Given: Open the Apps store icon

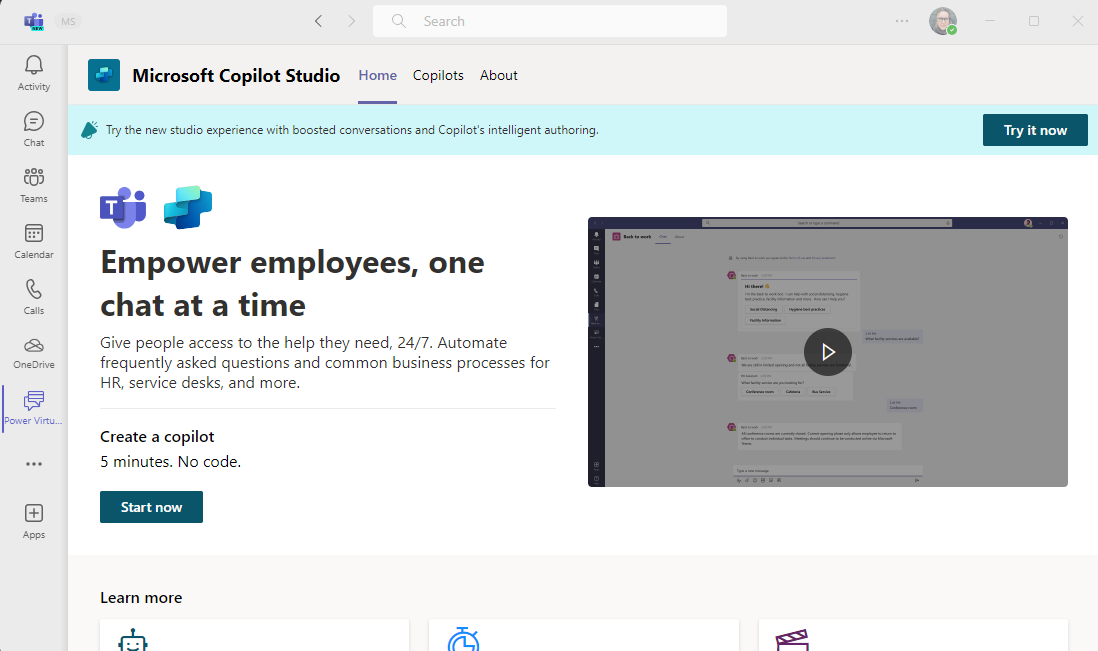Looking at the screenshot, I should click(x=34, y=522).
